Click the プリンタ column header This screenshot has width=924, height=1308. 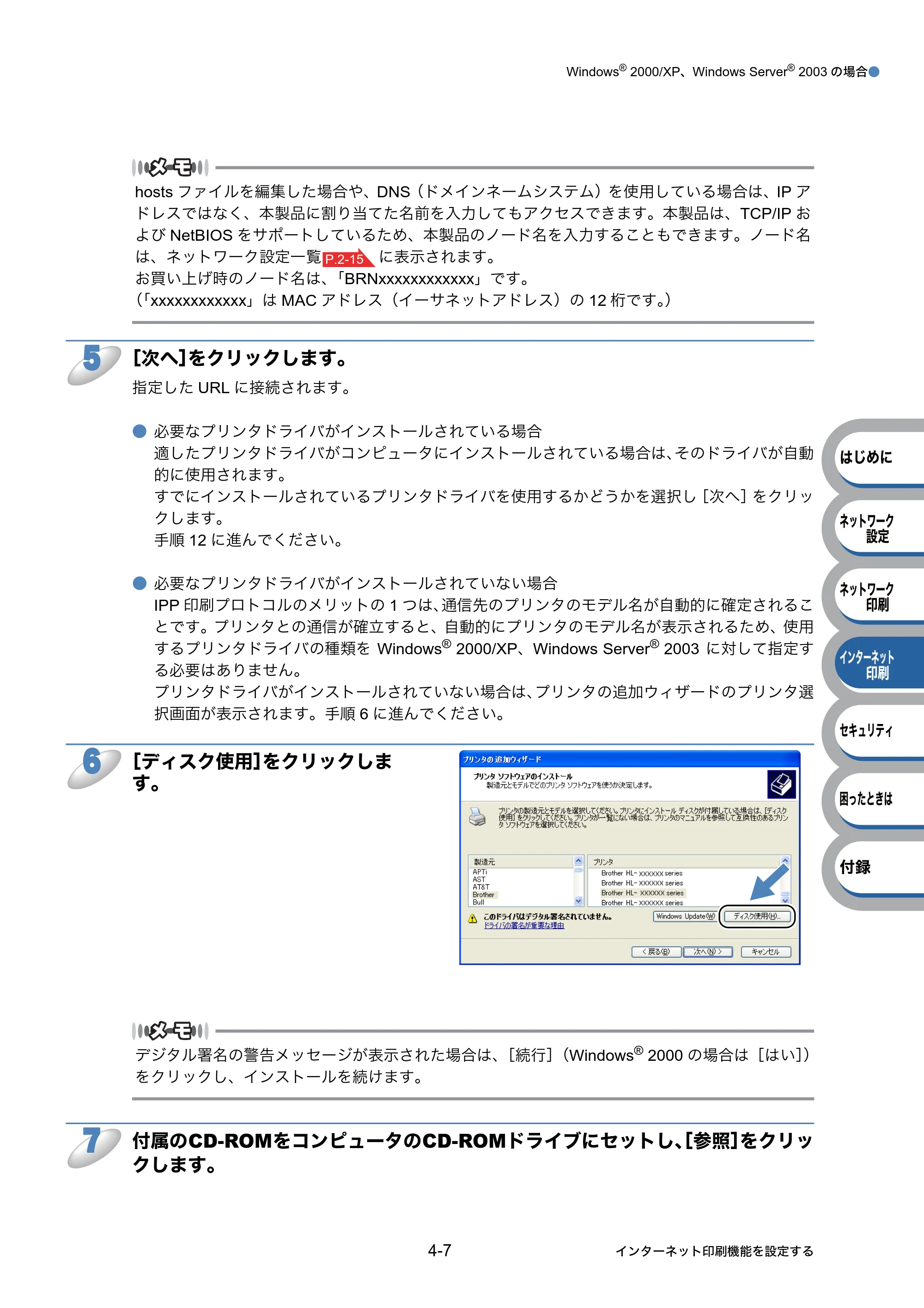coord(684,861)
